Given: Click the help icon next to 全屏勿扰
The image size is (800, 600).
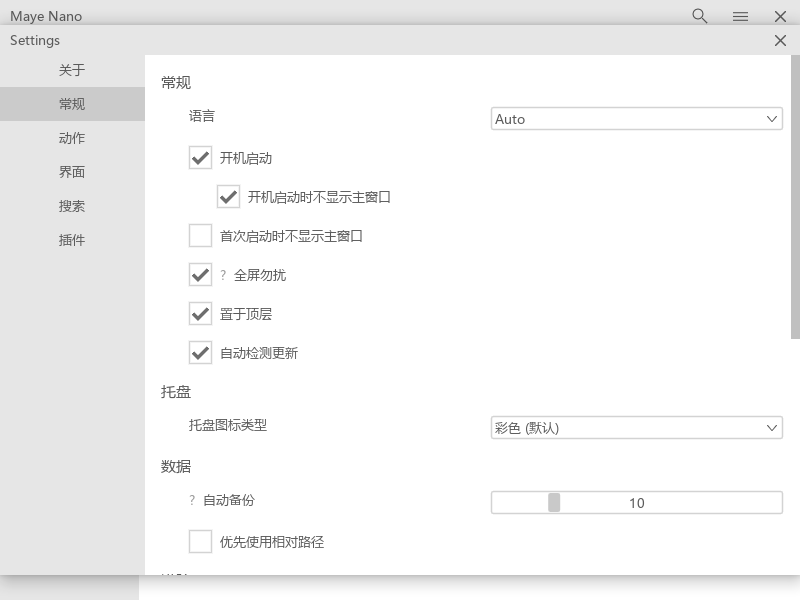Looking at the screenshot, I should (x=222, y=275).
